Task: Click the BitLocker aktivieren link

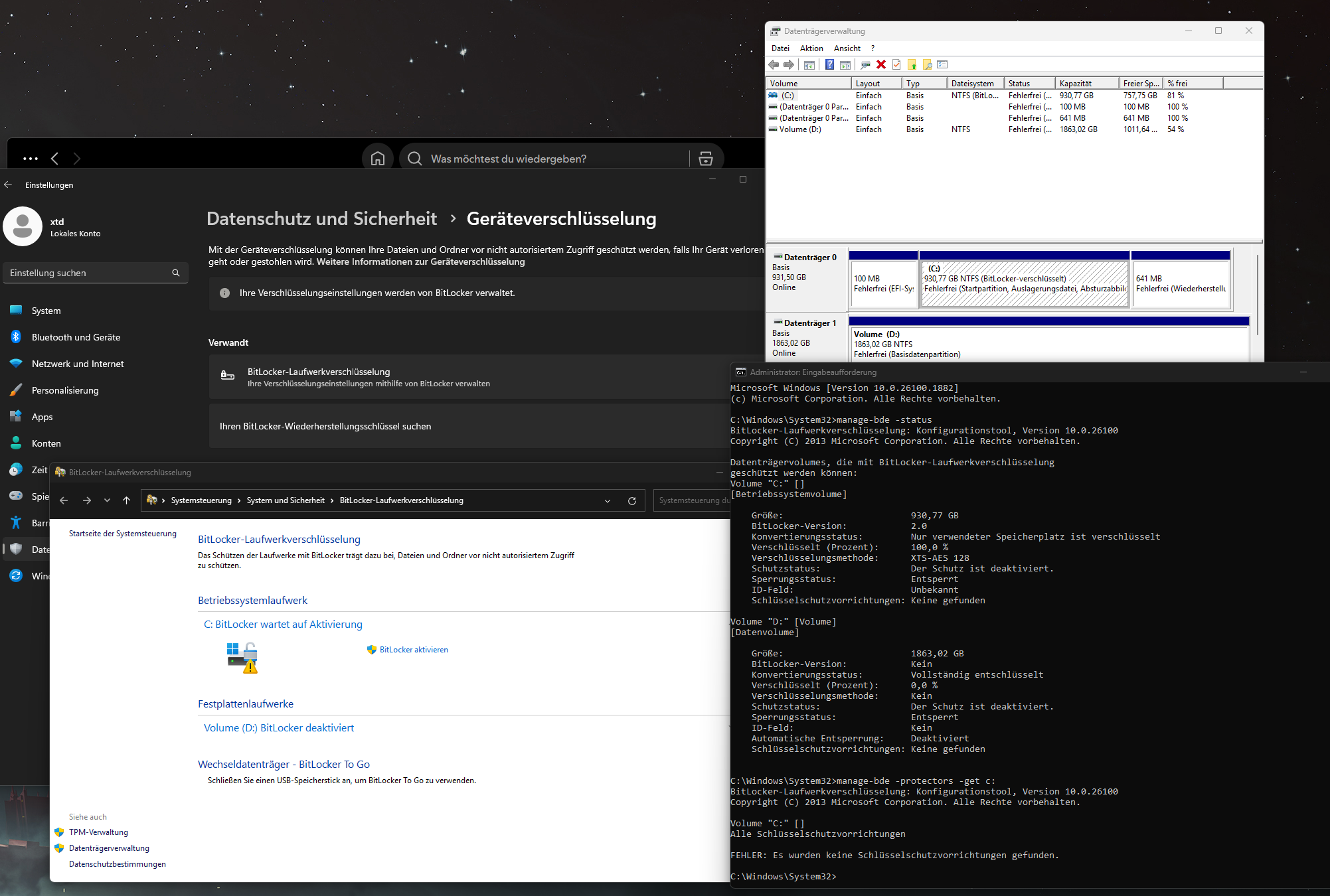Action: tap(413, 650)
